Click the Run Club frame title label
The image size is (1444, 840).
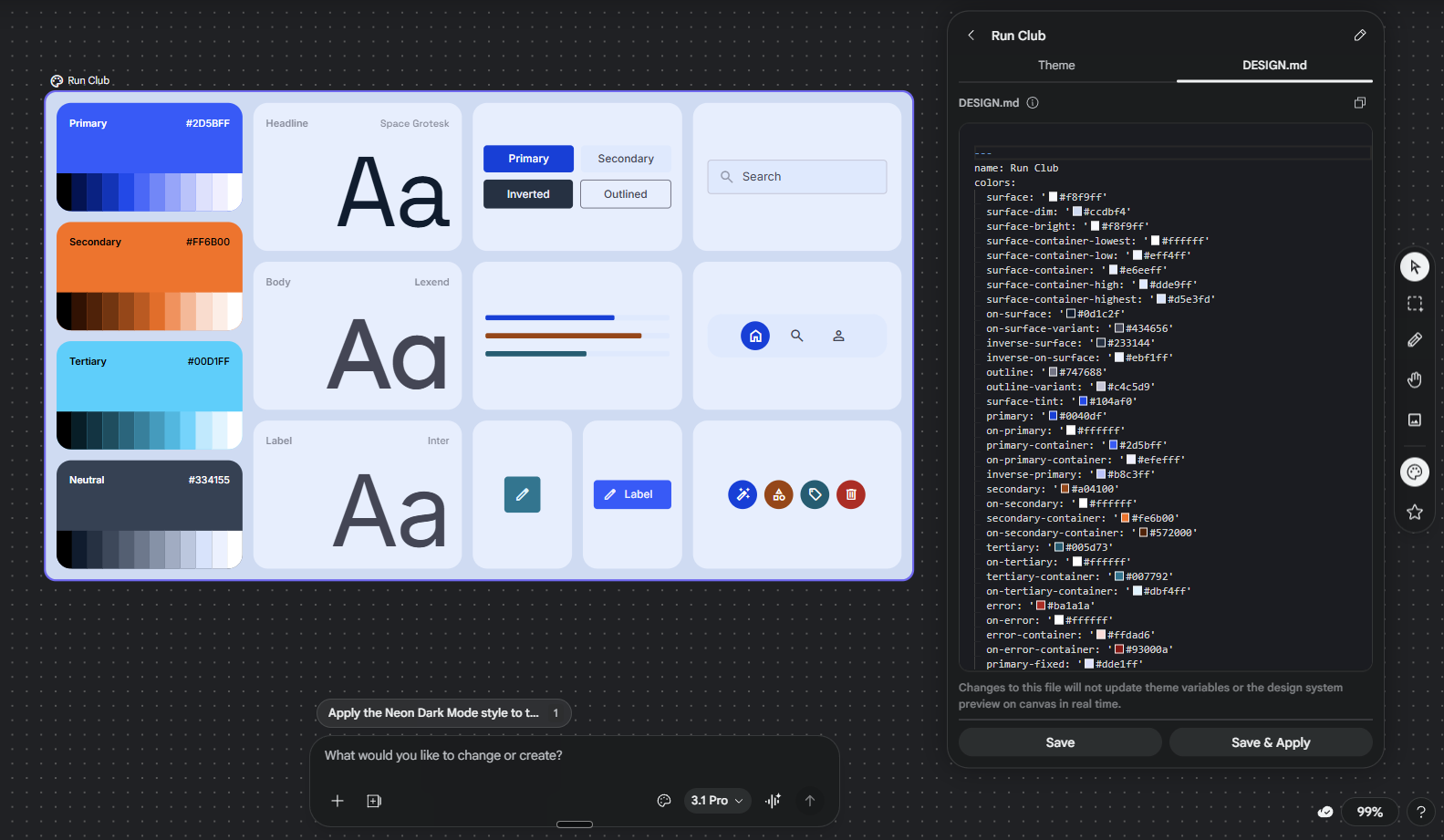88,80
